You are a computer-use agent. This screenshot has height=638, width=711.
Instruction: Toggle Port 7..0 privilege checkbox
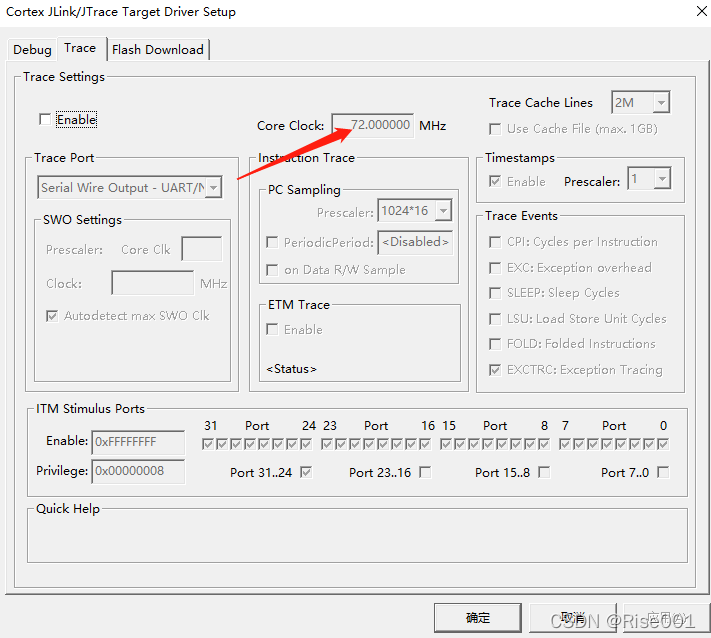(663, 472)
